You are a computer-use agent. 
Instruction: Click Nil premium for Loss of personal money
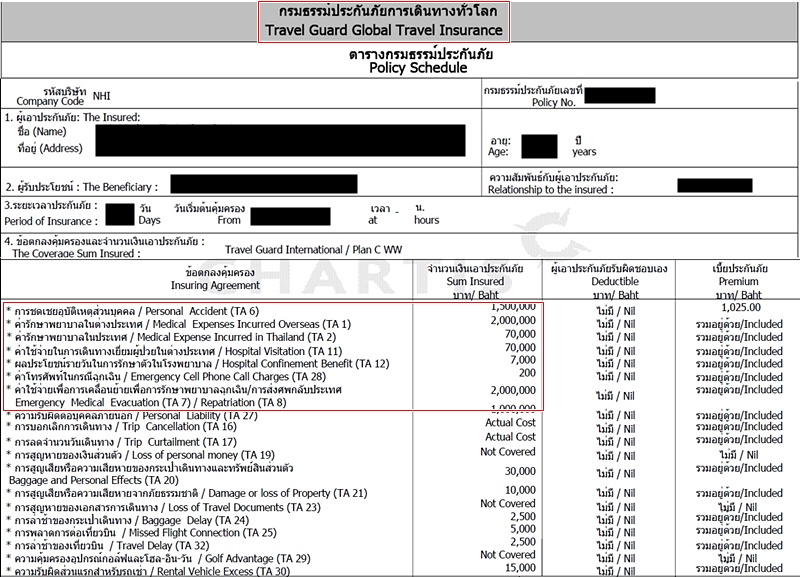[738, 455]
